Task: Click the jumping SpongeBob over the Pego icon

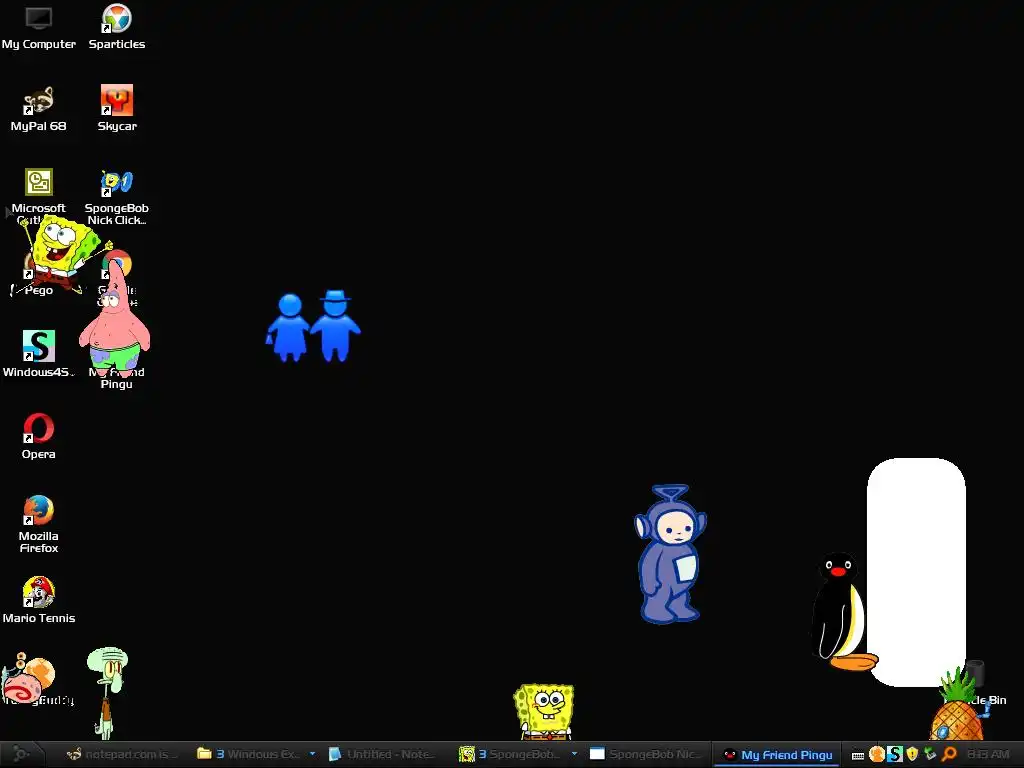Action: click(62, 253)
